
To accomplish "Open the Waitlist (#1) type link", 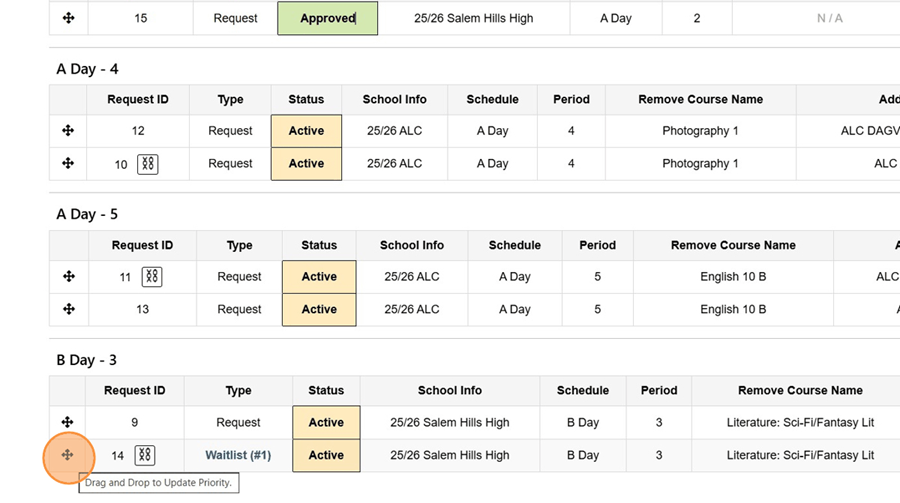I will coord(238,455).
